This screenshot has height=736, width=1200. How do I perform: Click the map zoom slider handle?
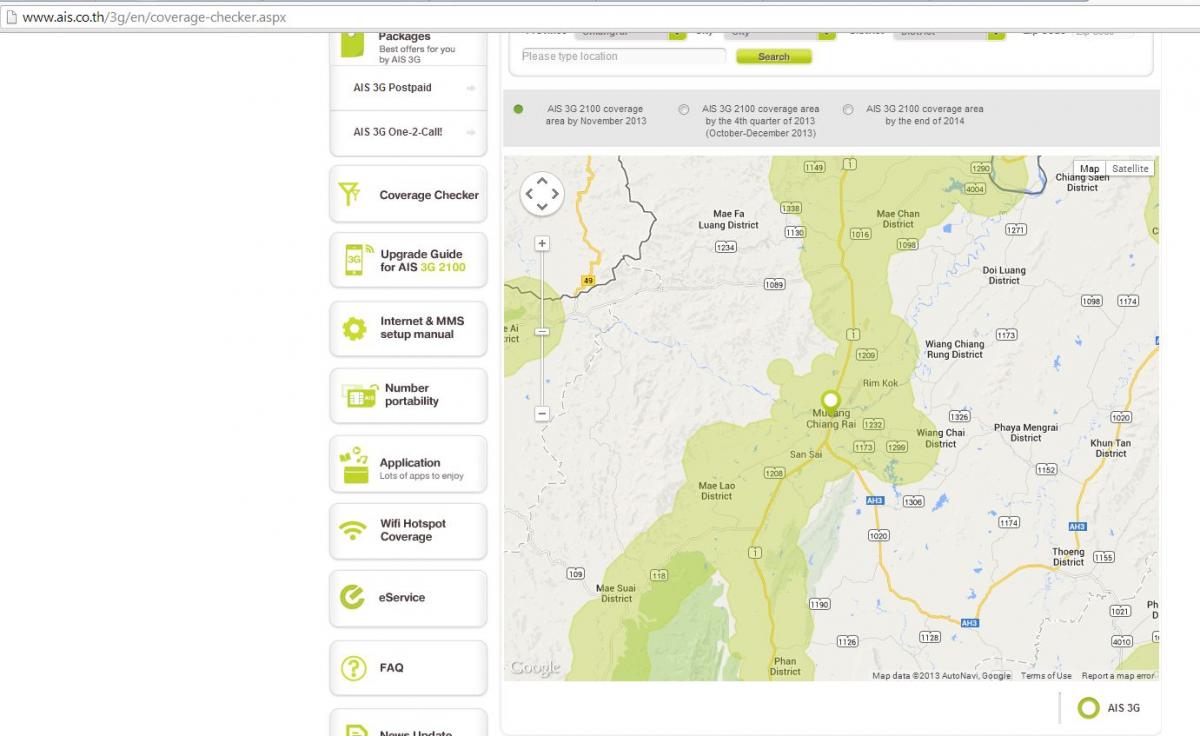pyautogui.click(x=542, y=331)
